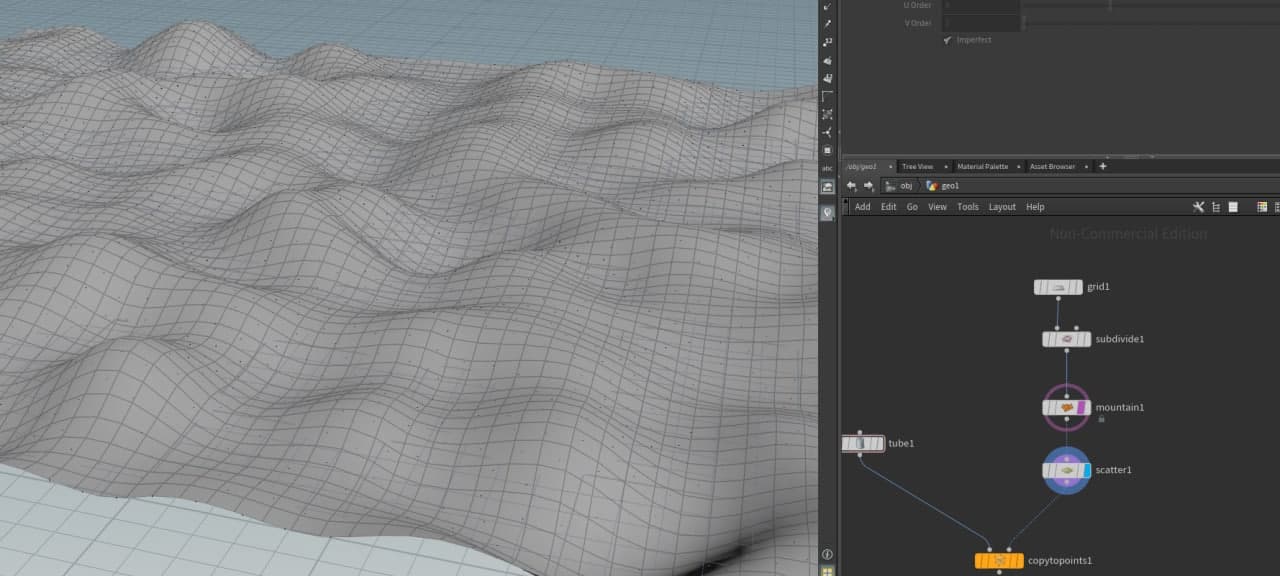This screenshot has width=1280, height=576.
Task: Select the copytopoints1 node
Action: pos(999,561)
